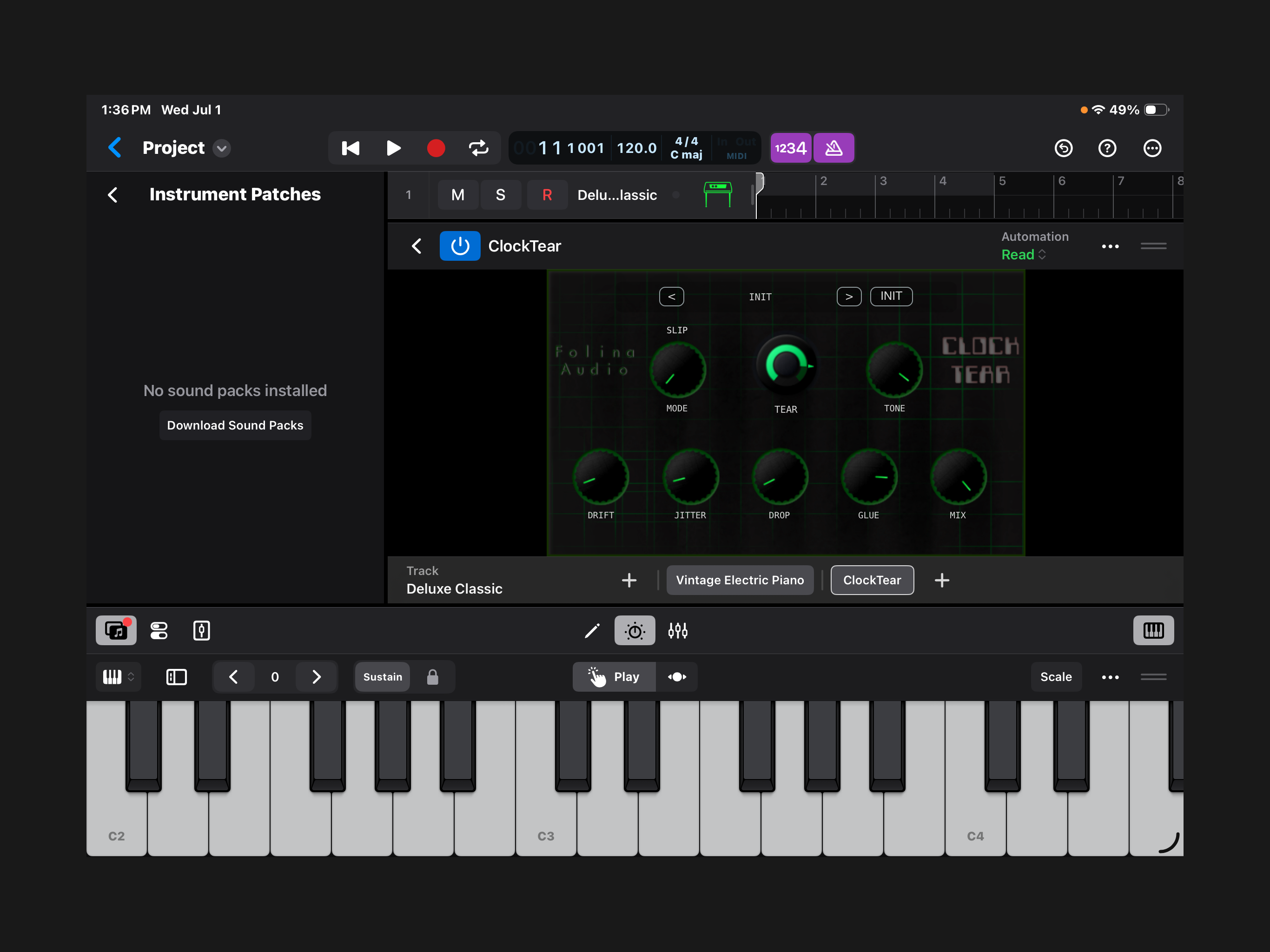Click the INIT reset button
This screenshot has width=1270, height=952.
click(x=892, y=296)
